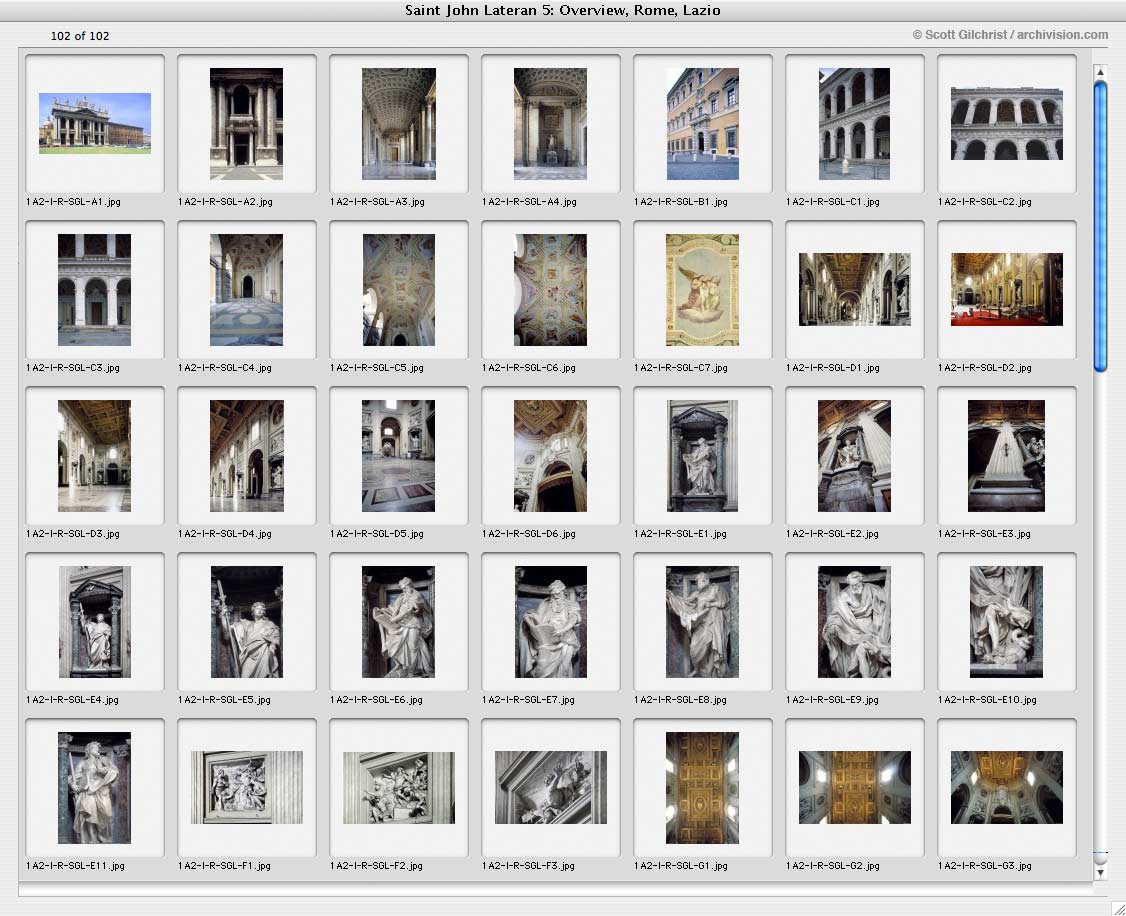Select the thumbnail image above 1A2-I-R-SGL-D5.jpg
The width and height of the screenshot is (1126, 916).
coord(399,456)
